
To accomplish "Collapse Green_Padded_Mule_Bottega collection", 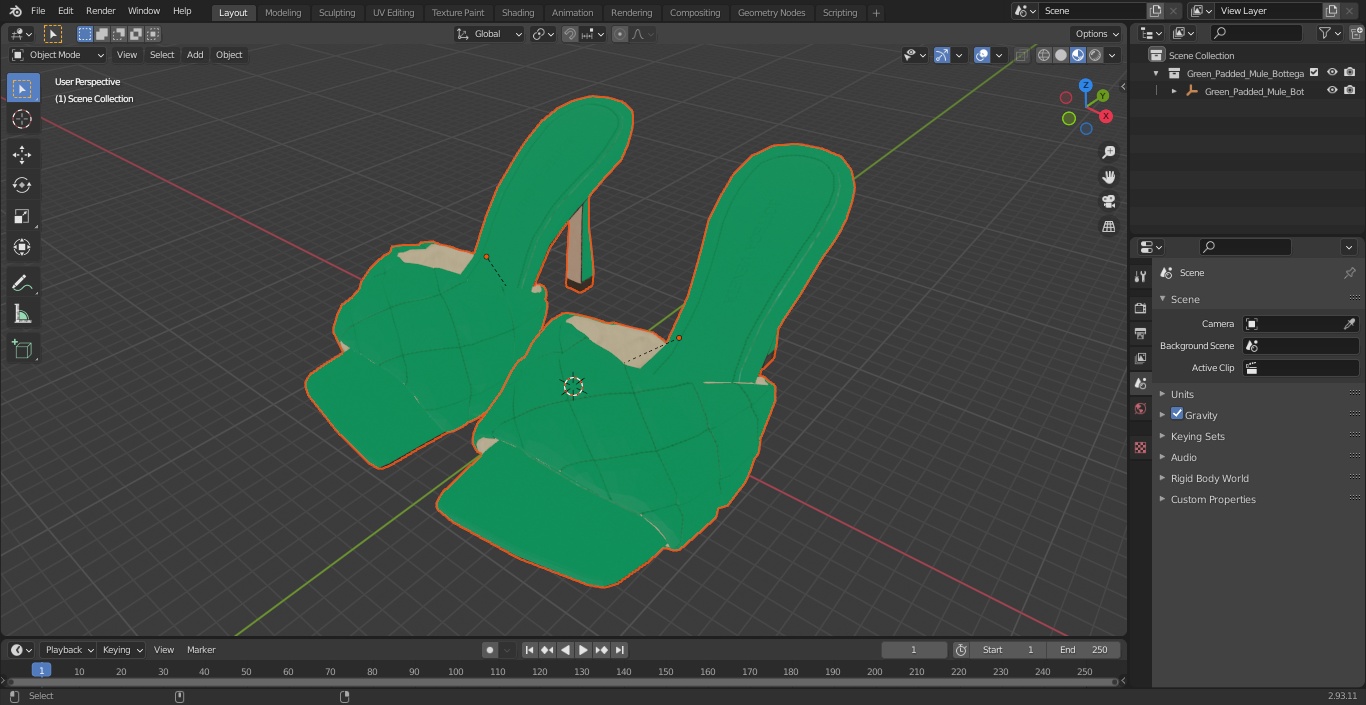I will [x=1156, y=73].
